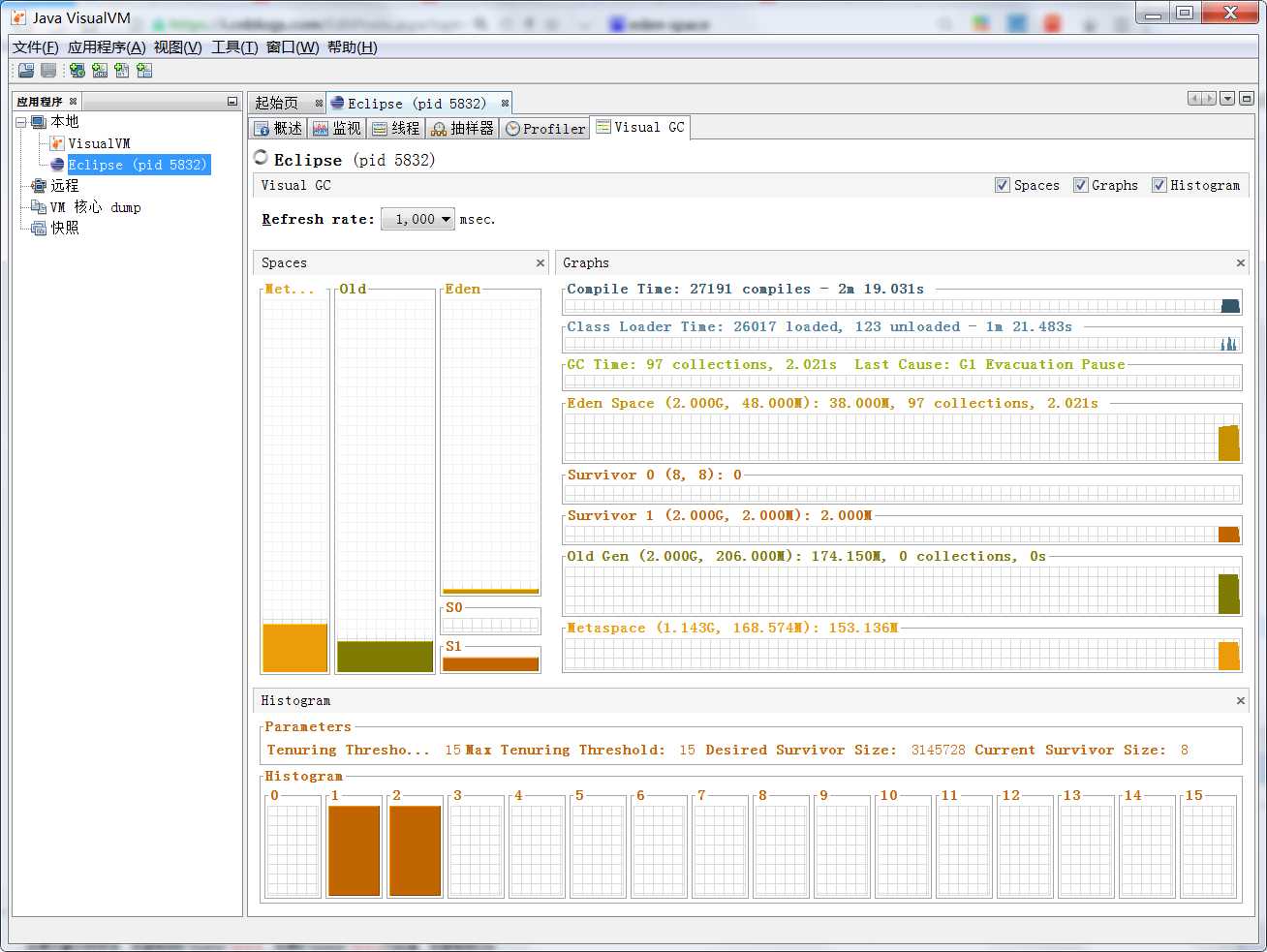The height and width of the screenshot is (952, 1267).
Task: Open the 文件(F) menu
Action: (x=36, y=47)
